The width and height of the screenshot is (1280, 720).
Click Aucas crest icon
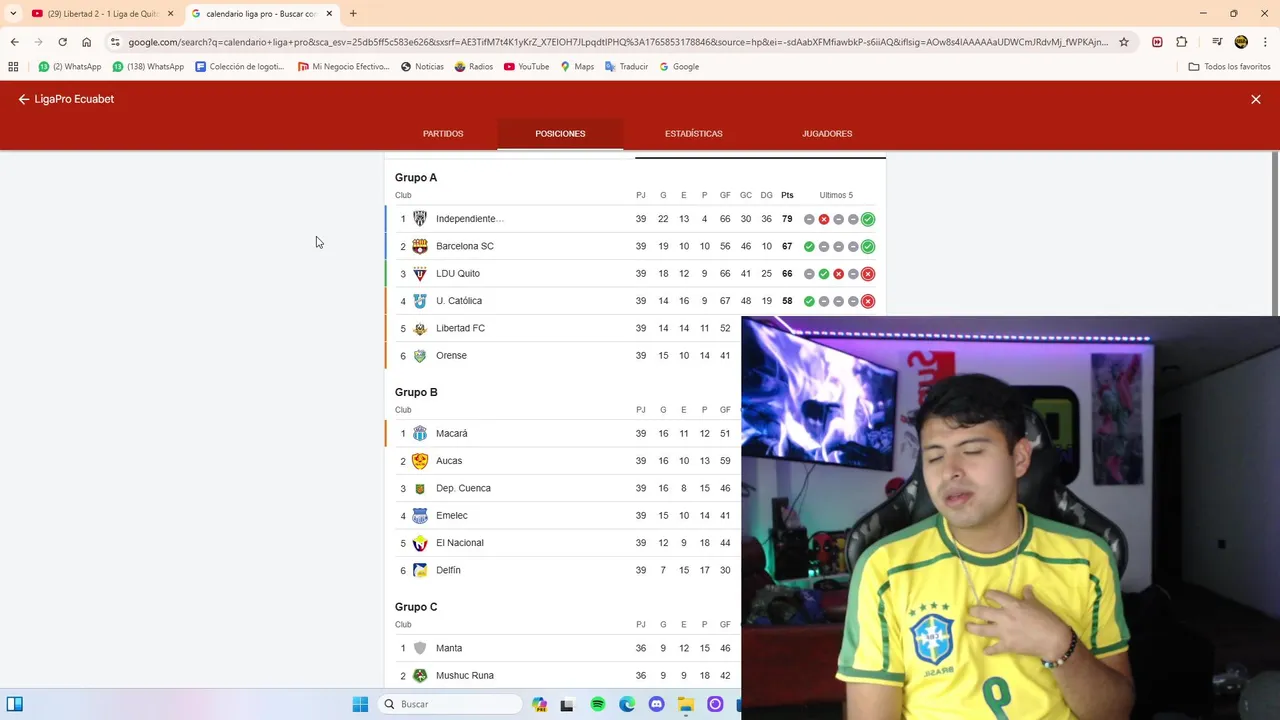coord(420,461)
